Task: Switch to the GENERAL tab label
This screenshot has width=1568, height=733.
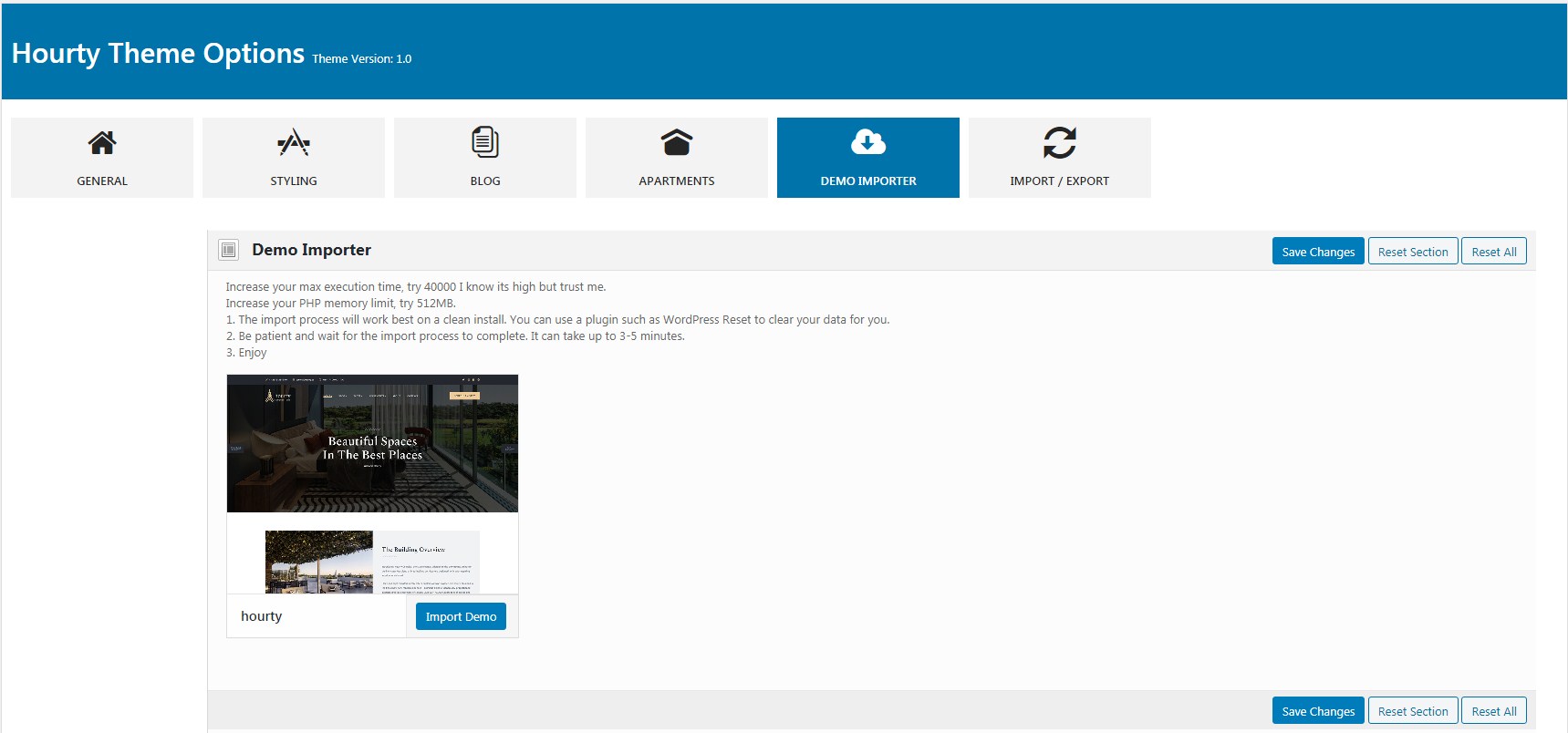Action: (102, 181)
